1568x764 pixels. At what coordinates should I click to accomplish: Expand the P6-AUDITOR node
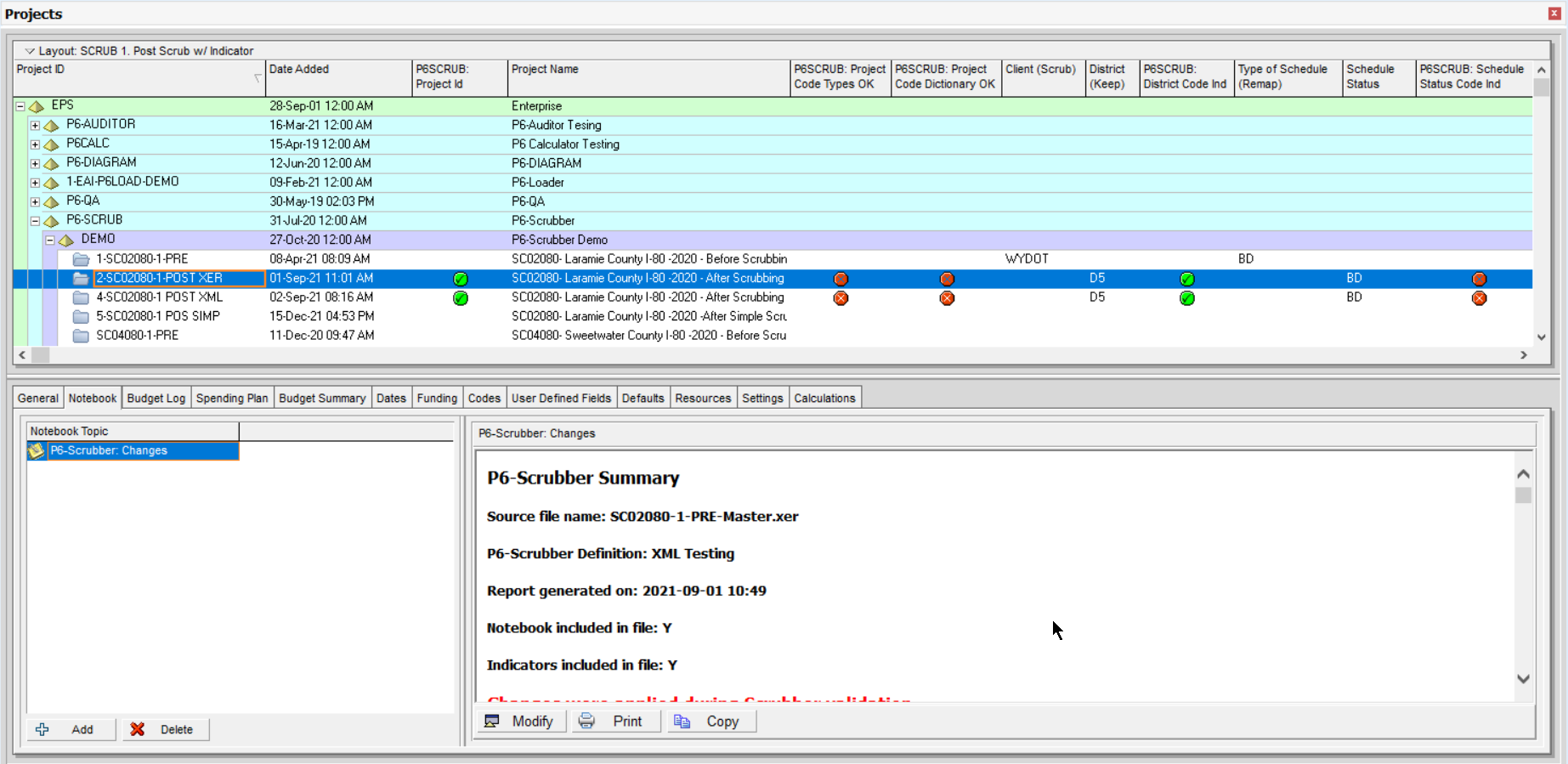(x=35, y=126)
